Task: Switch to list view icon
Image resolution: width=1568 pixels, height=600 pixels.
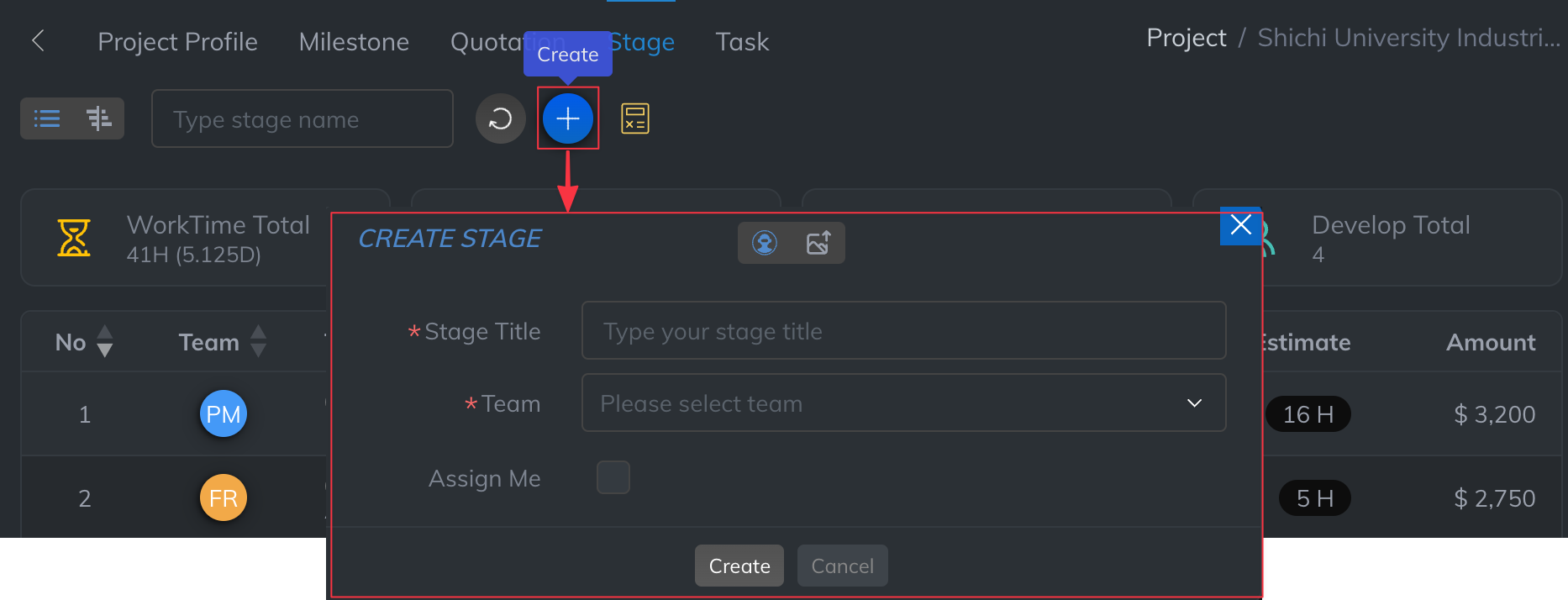Action: (47, 118)
